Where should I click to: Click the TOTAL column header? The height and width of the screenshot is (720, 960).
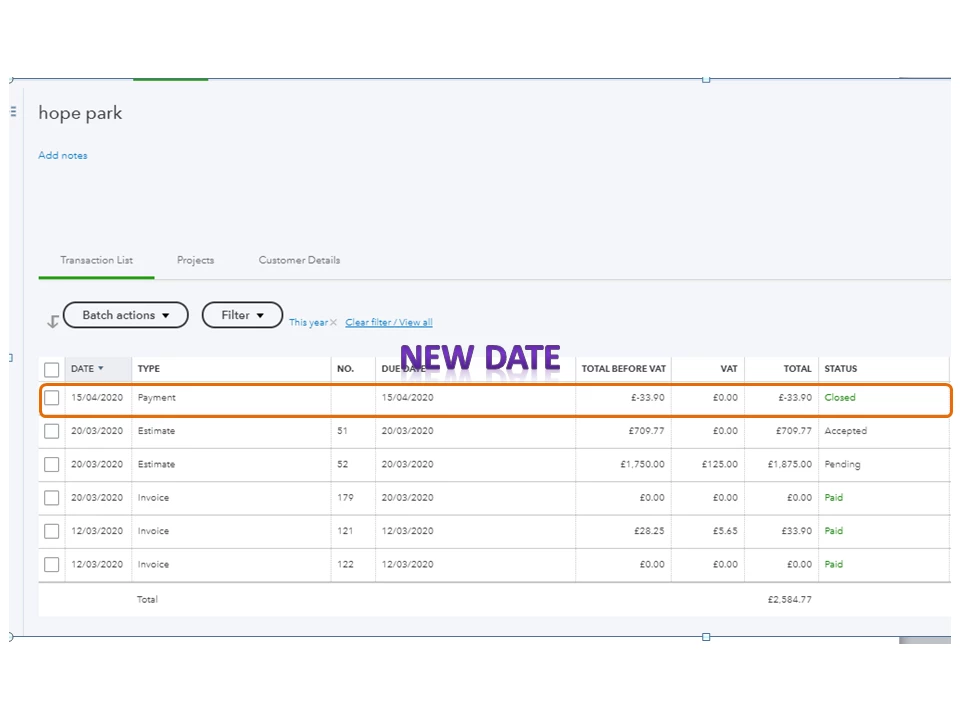[x=797, y=369]
